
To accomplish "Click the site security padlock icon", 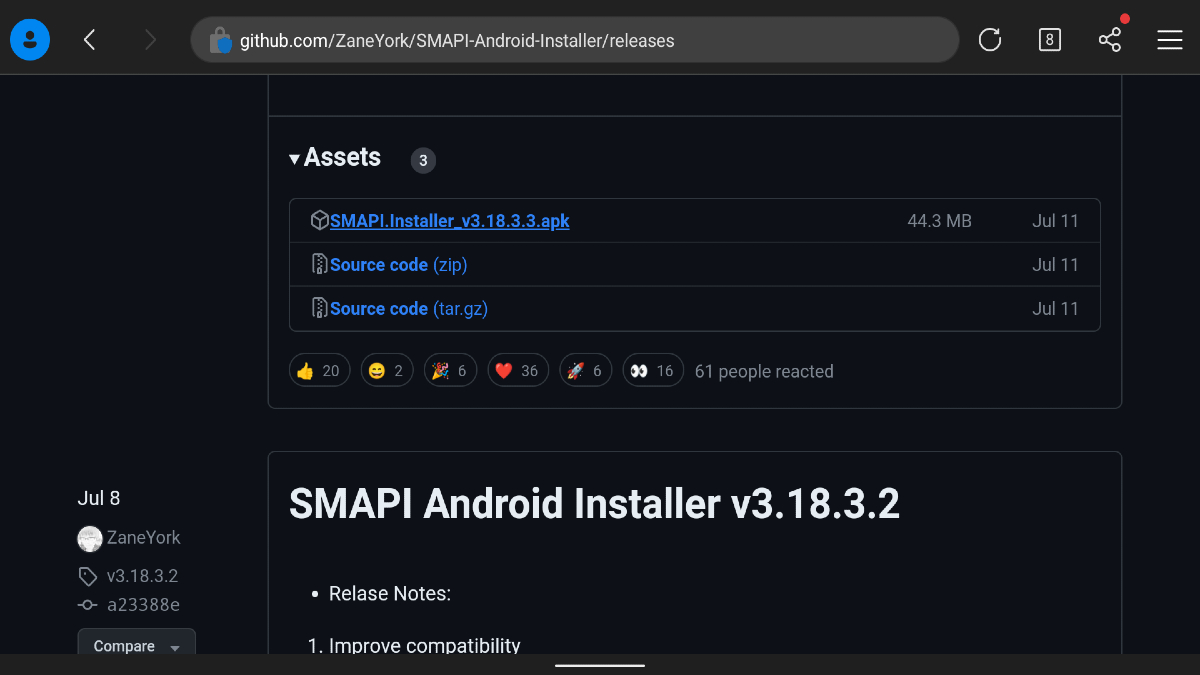I will coord(220,39).
